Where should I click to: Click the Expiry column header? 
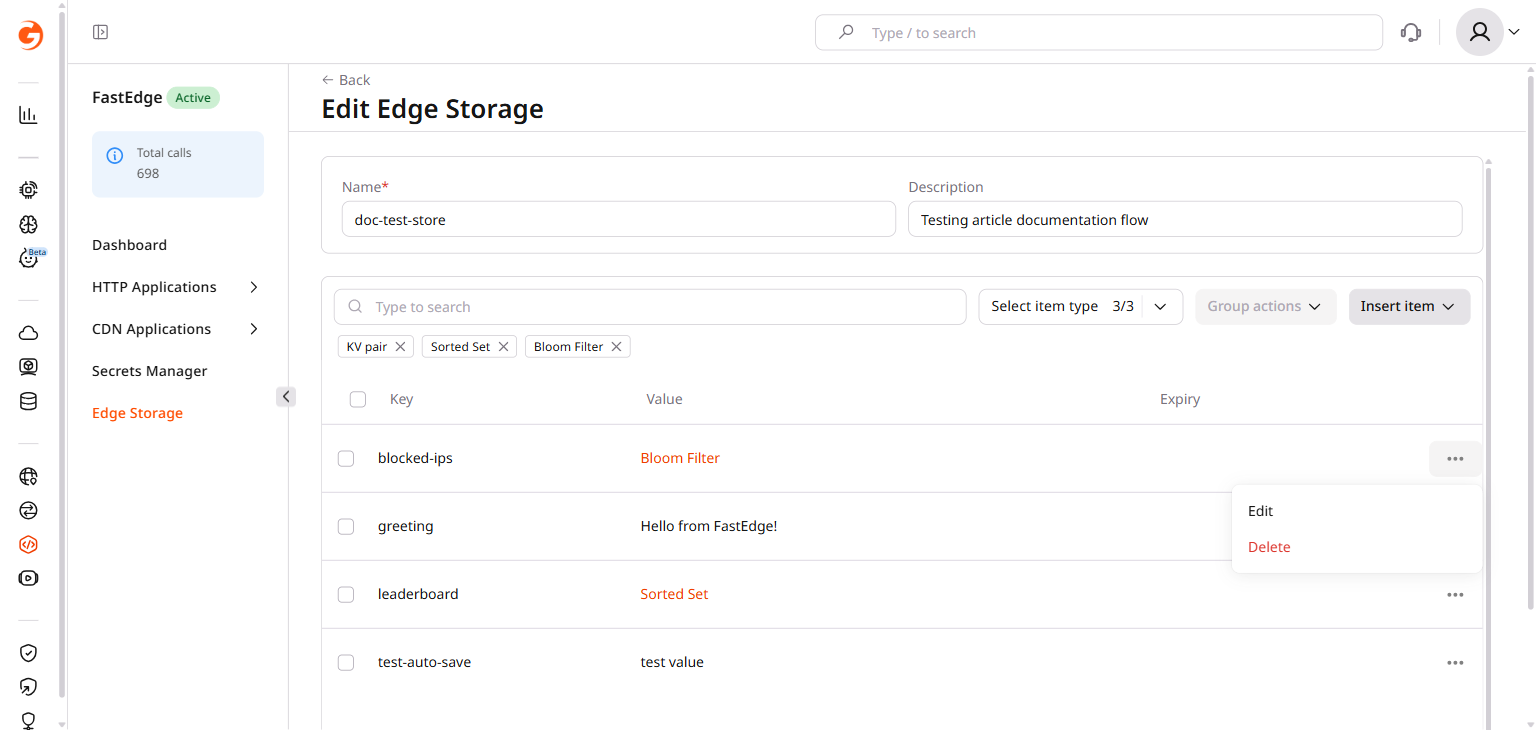(1180, 399)
